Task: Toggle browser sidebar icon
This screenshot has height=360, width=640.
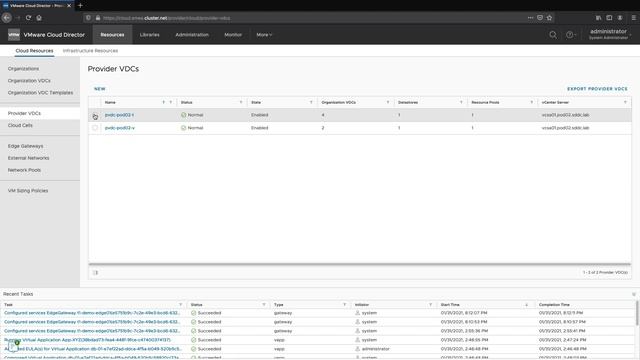Action: pyautogui.click(x=609, y=18)
